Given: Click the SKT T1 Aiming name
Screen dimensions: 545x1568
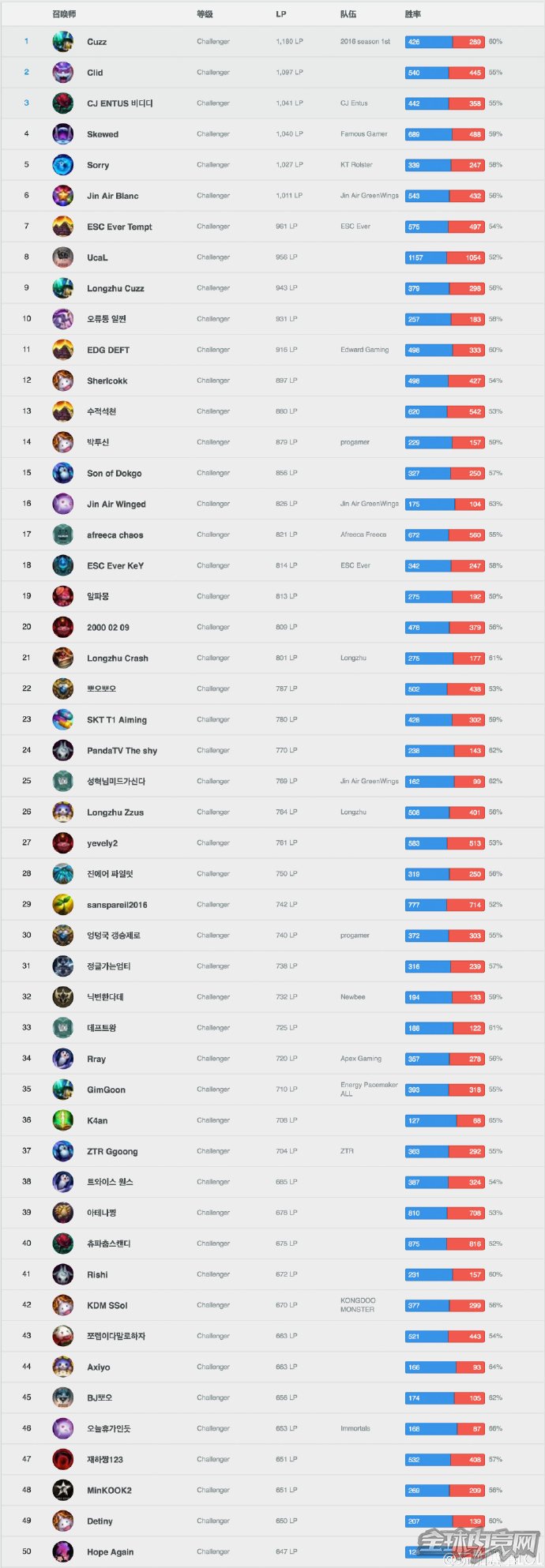Looking at the screenshot, I should click(x=116, y=720).
